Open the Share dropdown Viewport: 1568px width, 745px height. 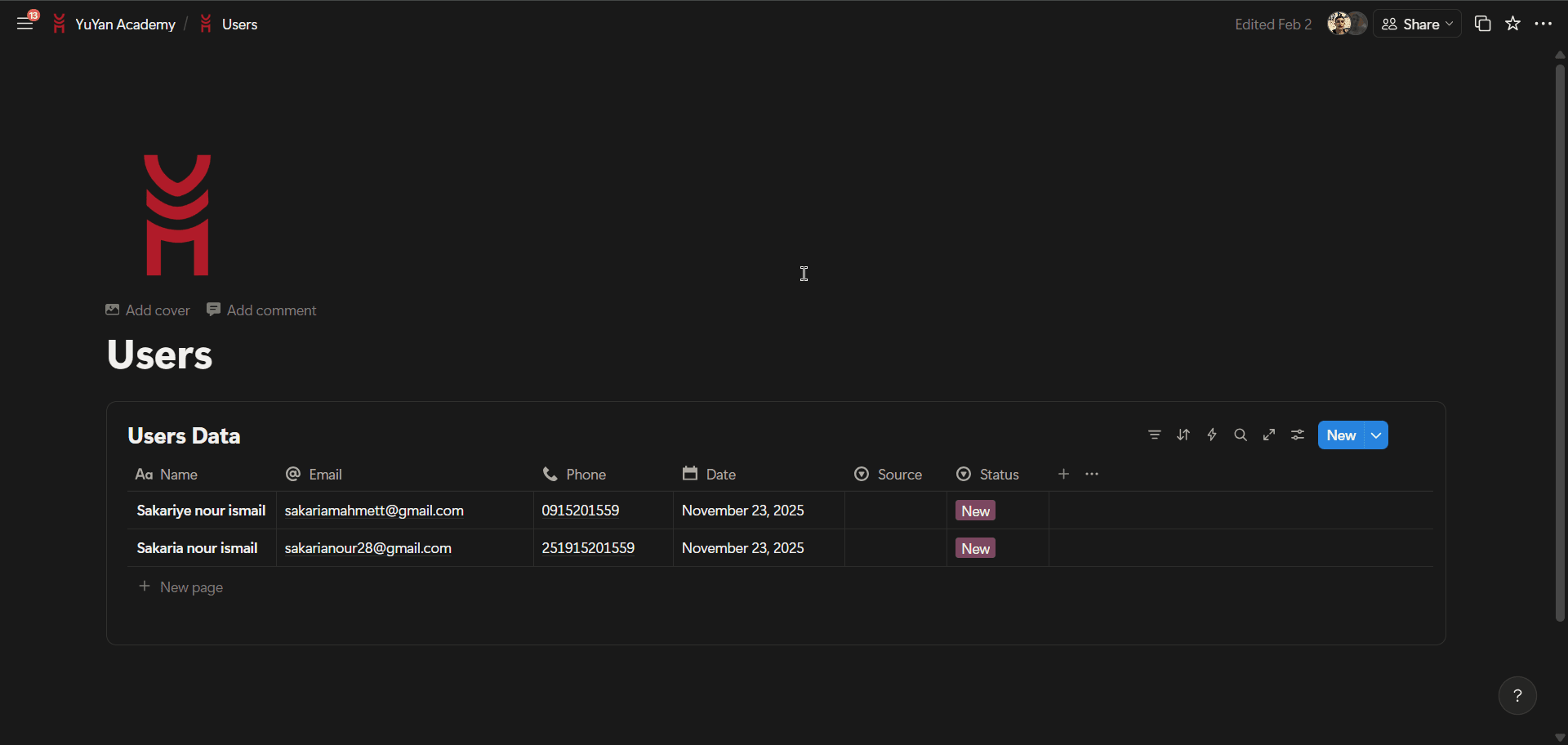coord(1418,25)
